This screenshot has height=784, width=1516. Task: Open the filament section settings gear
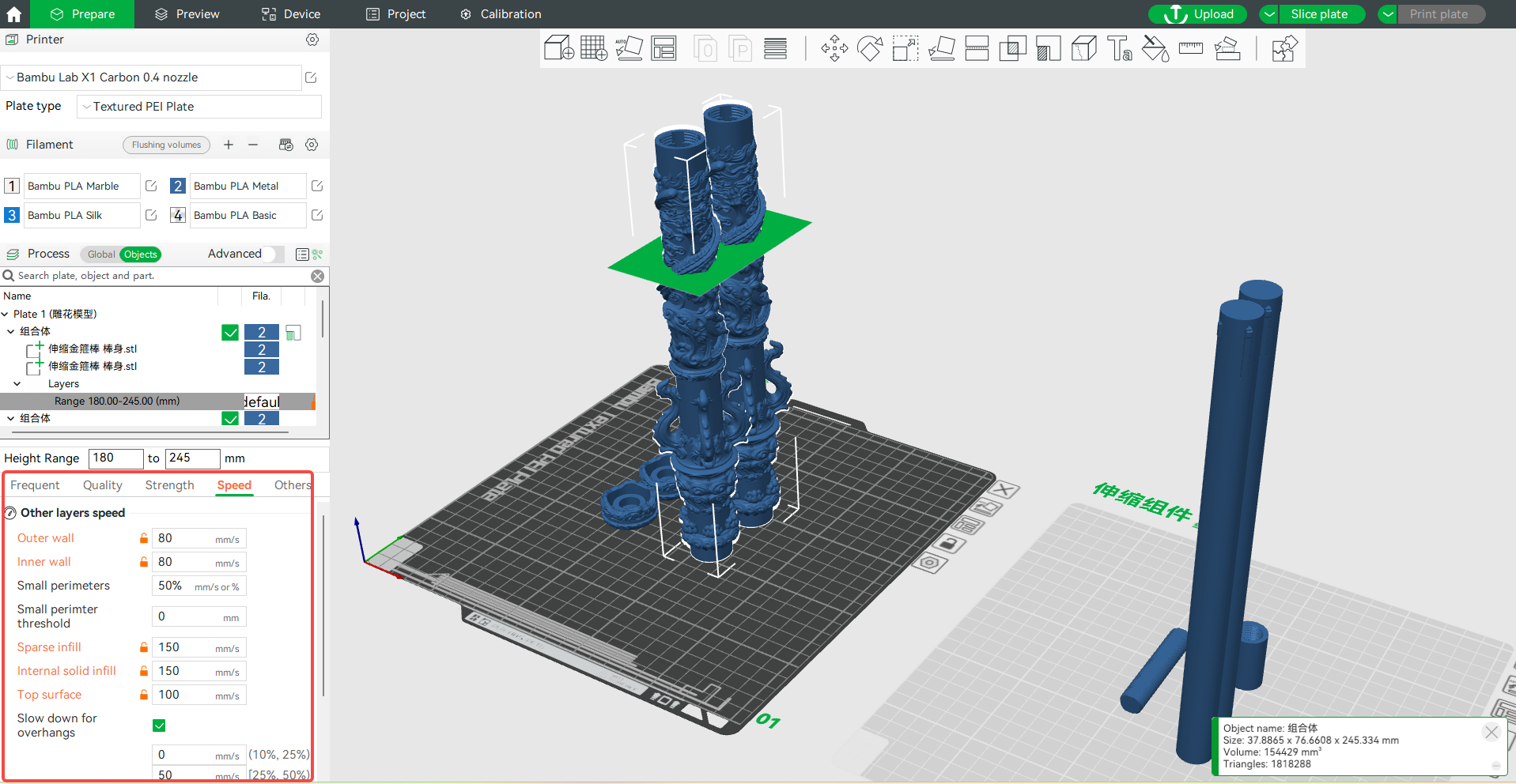tap(312, 145)
